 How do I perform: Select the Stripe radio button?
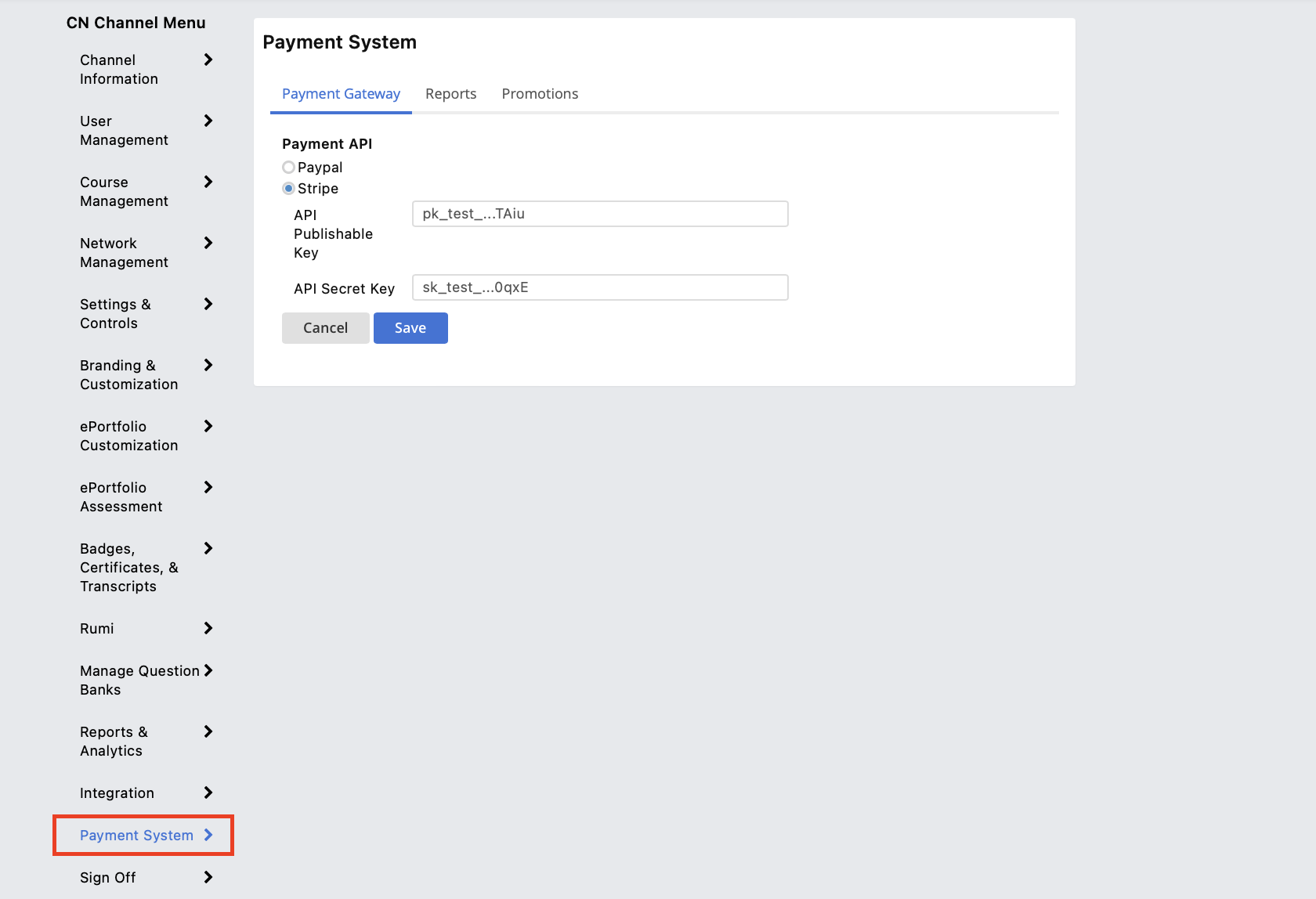288,188
